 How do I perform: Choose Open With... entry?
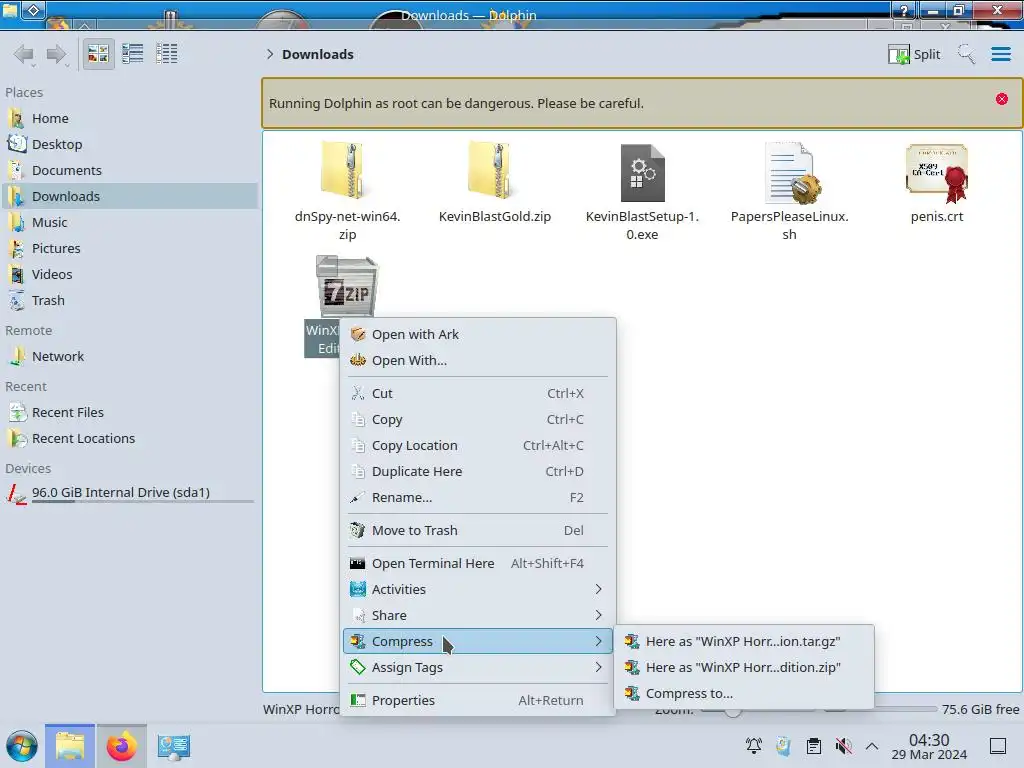[x=477, y=360]
